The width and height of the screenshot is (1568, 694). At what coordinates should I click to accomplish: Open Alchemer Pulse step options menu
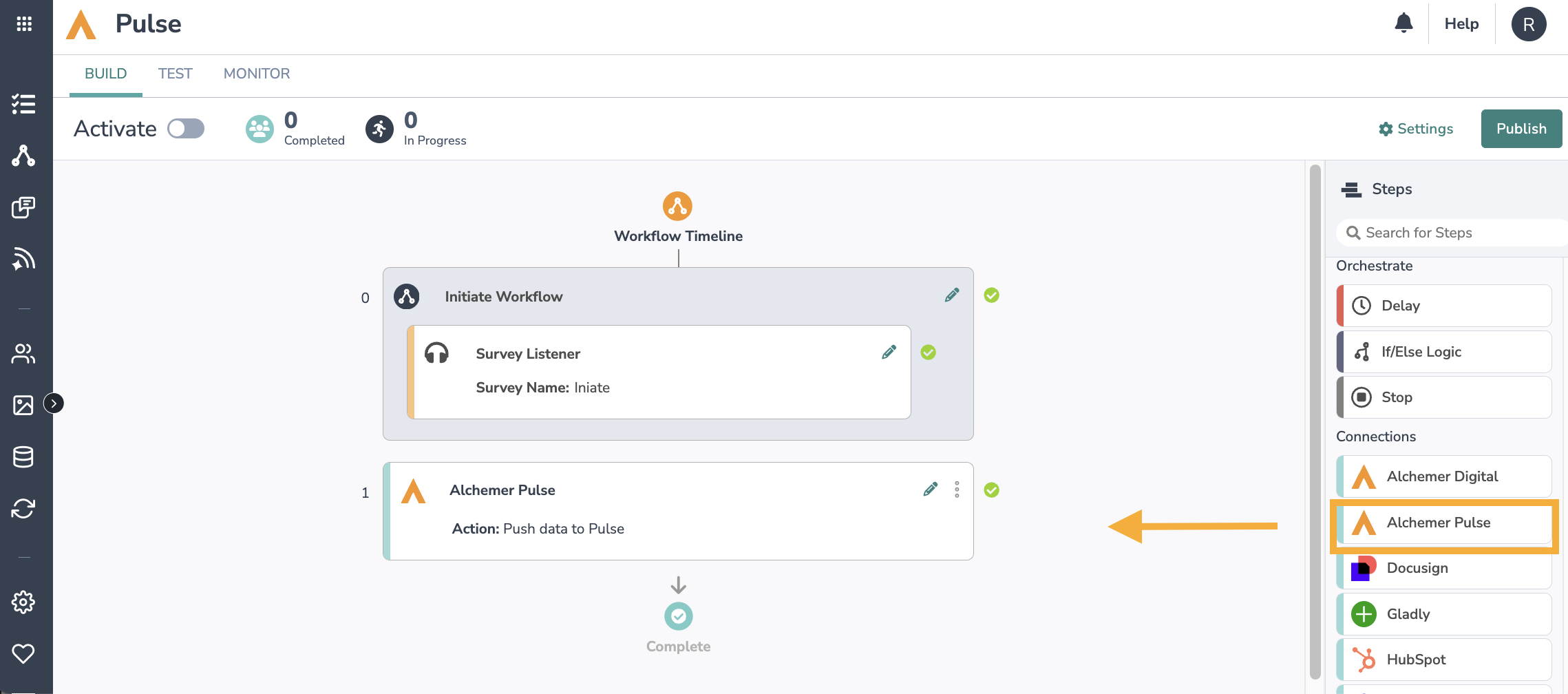(957, 490)
